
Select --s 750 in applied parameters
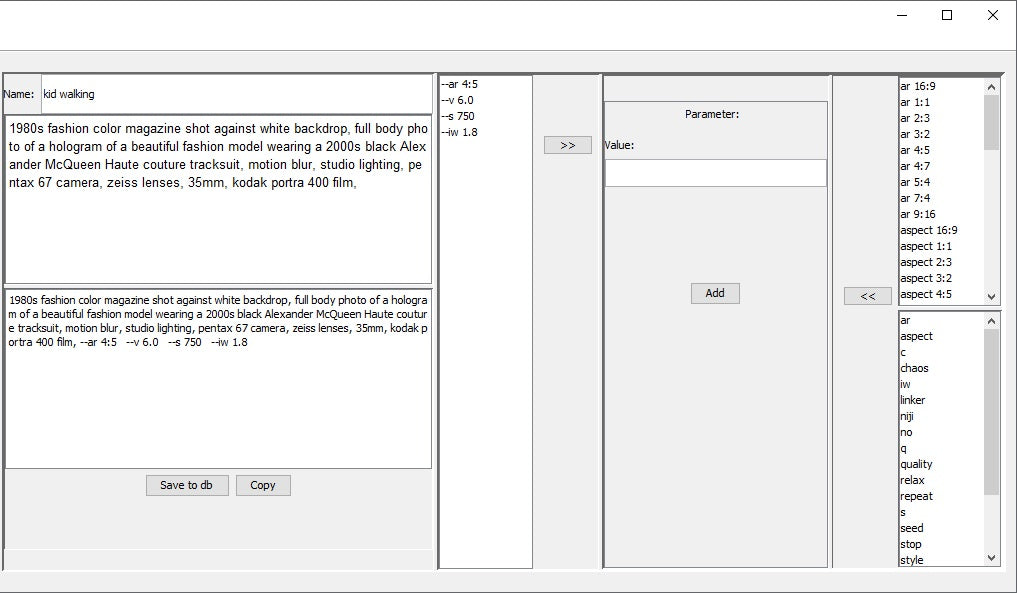pyautogui.click(x=457, y=116)
